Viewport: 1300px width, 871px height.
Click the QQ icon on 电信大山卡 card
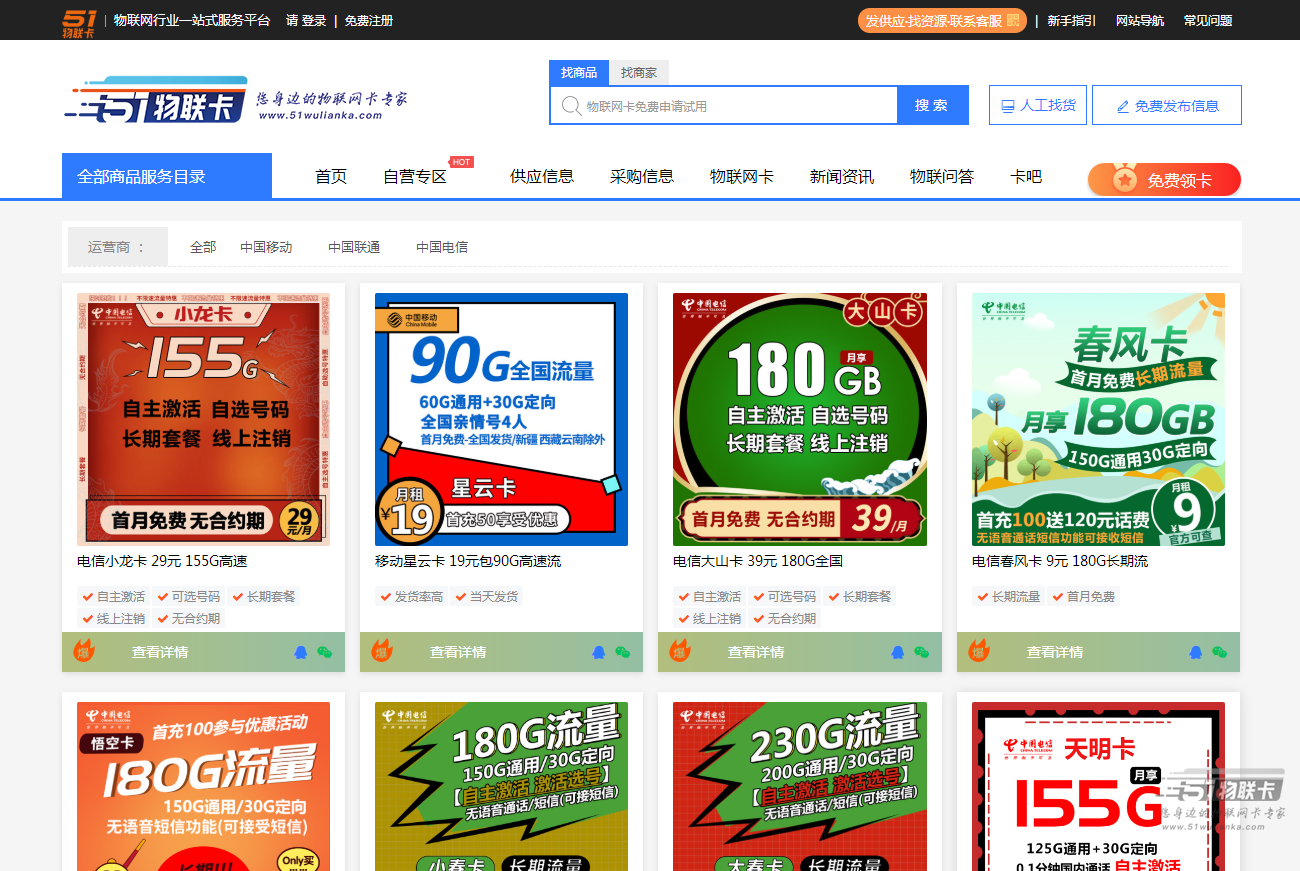coord(897,652)
